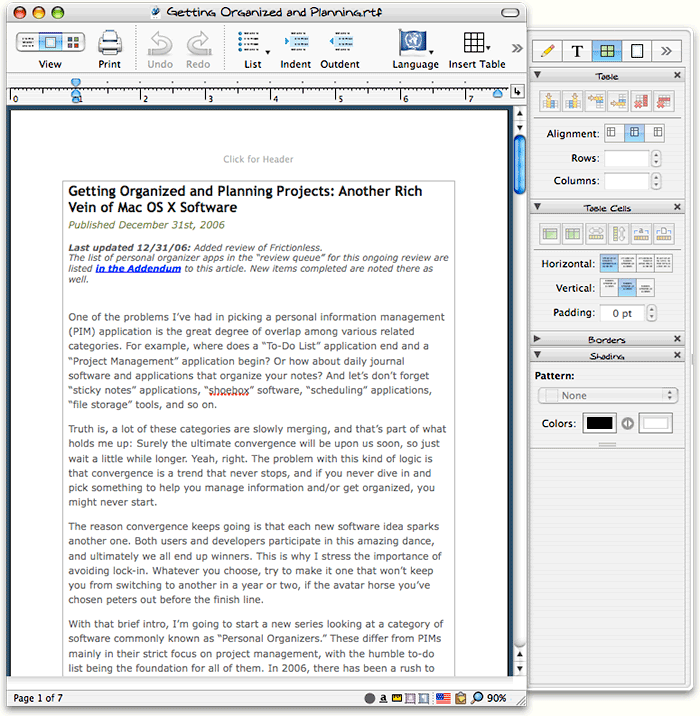
Task: Select the table column cells icon
Action: pos(573,234)
